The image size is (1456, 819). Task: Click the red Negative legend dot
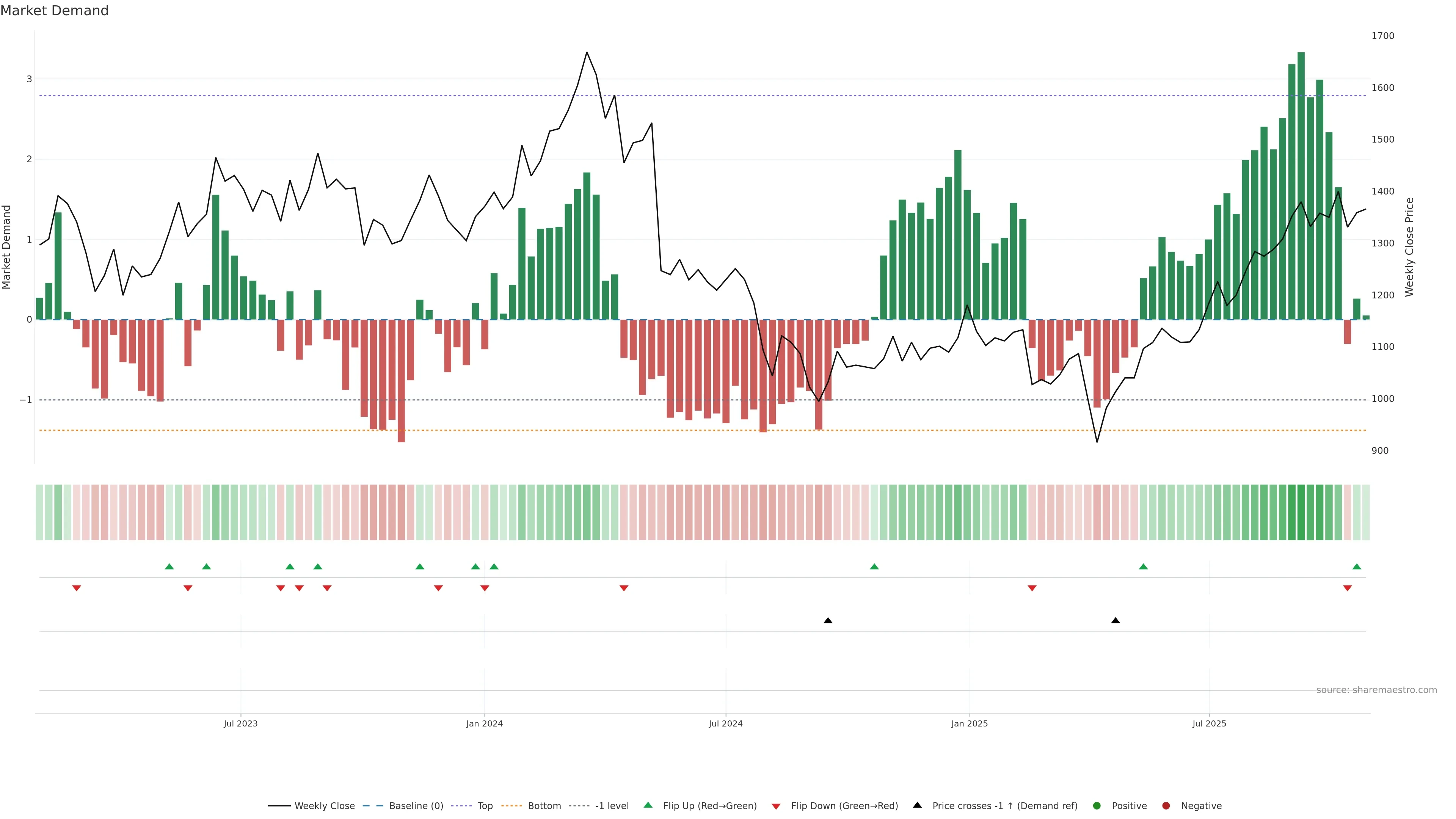coord(1166,805)
